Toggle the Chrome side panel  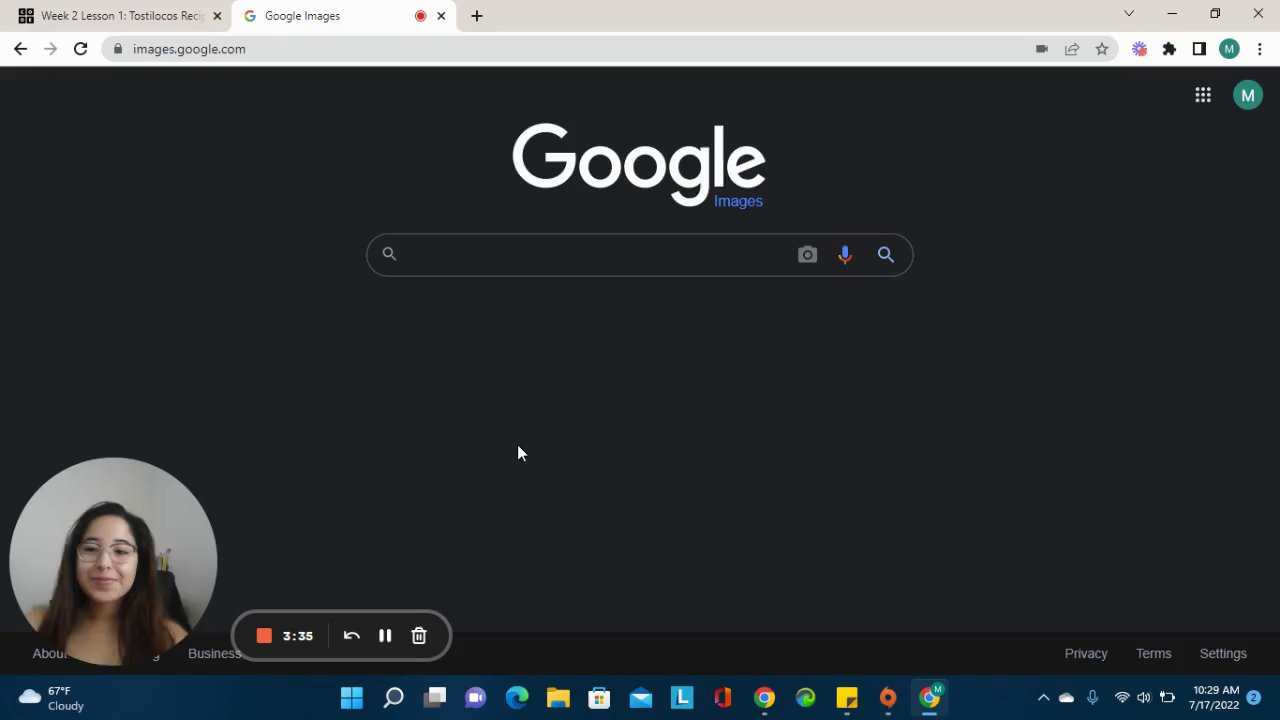[x=1199, y=49]
